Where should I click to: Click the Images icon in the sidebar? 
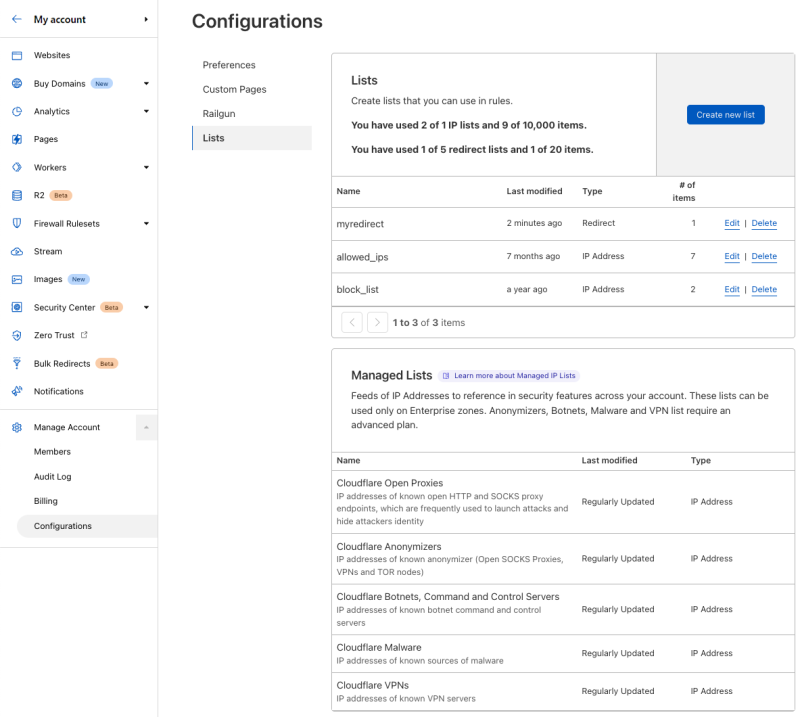pyautogui.click(x=15, y=279)
